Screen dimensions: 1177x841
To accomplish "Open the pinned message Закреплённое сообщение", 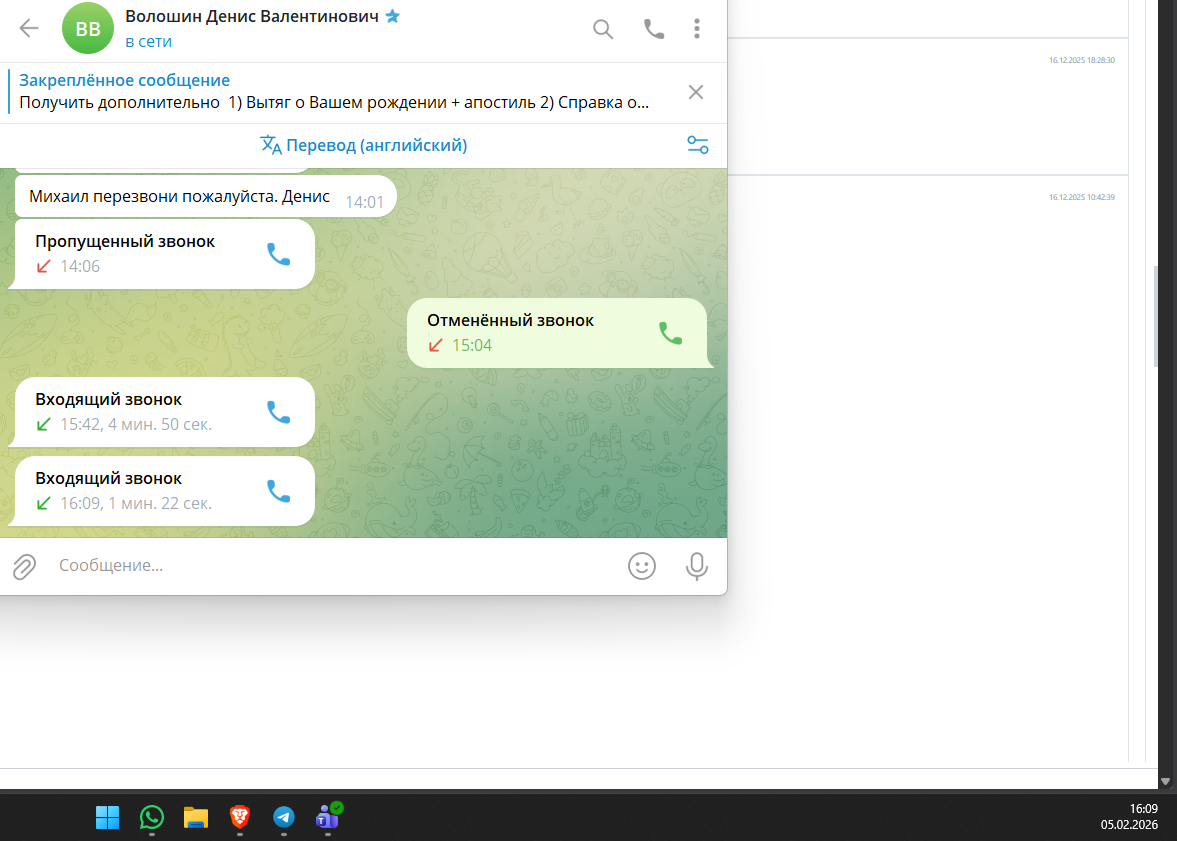I will tap(334, 92).
